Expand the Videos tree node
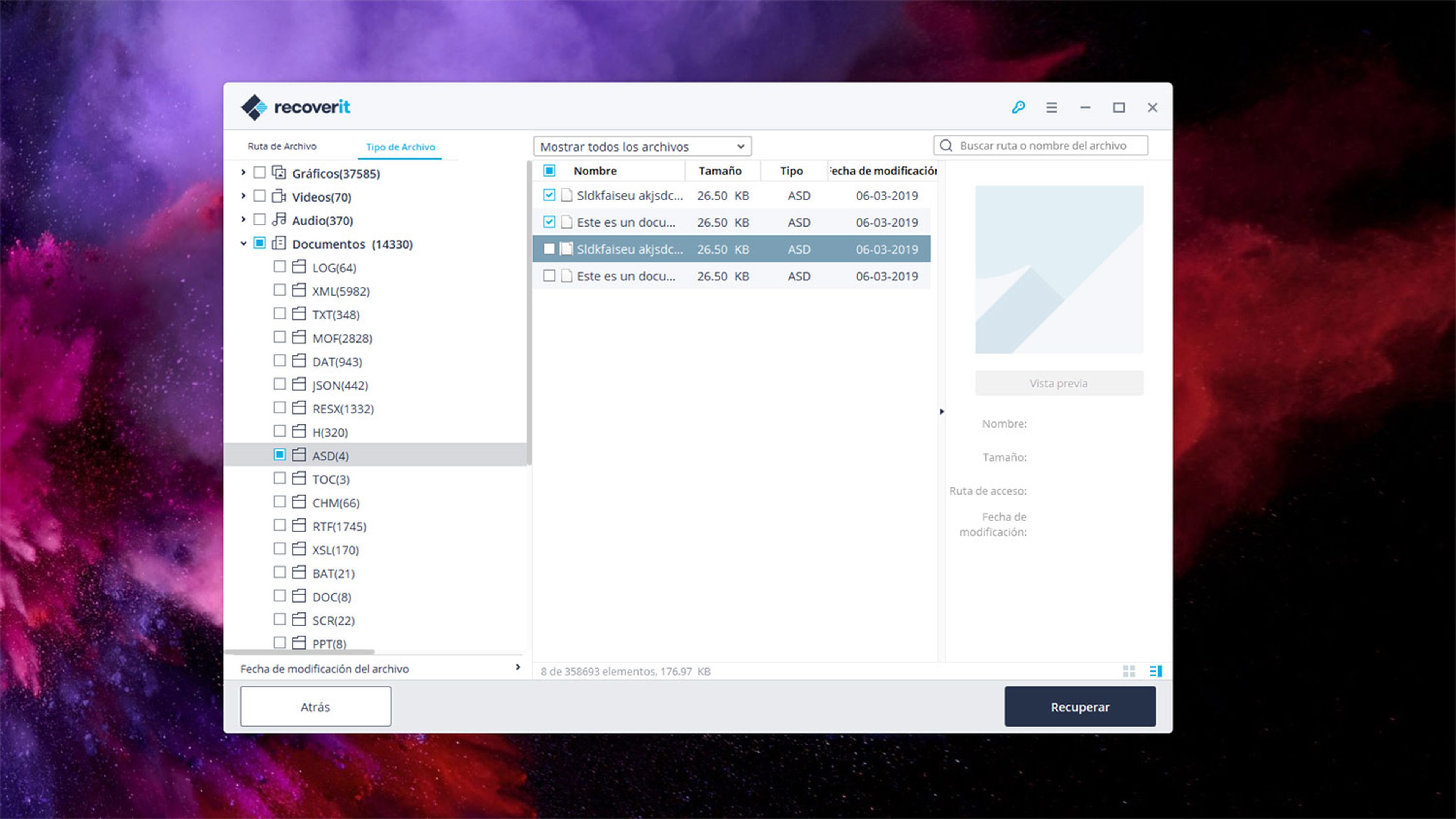This screenshot has height=819, width=1456. (x=243, y=196)
